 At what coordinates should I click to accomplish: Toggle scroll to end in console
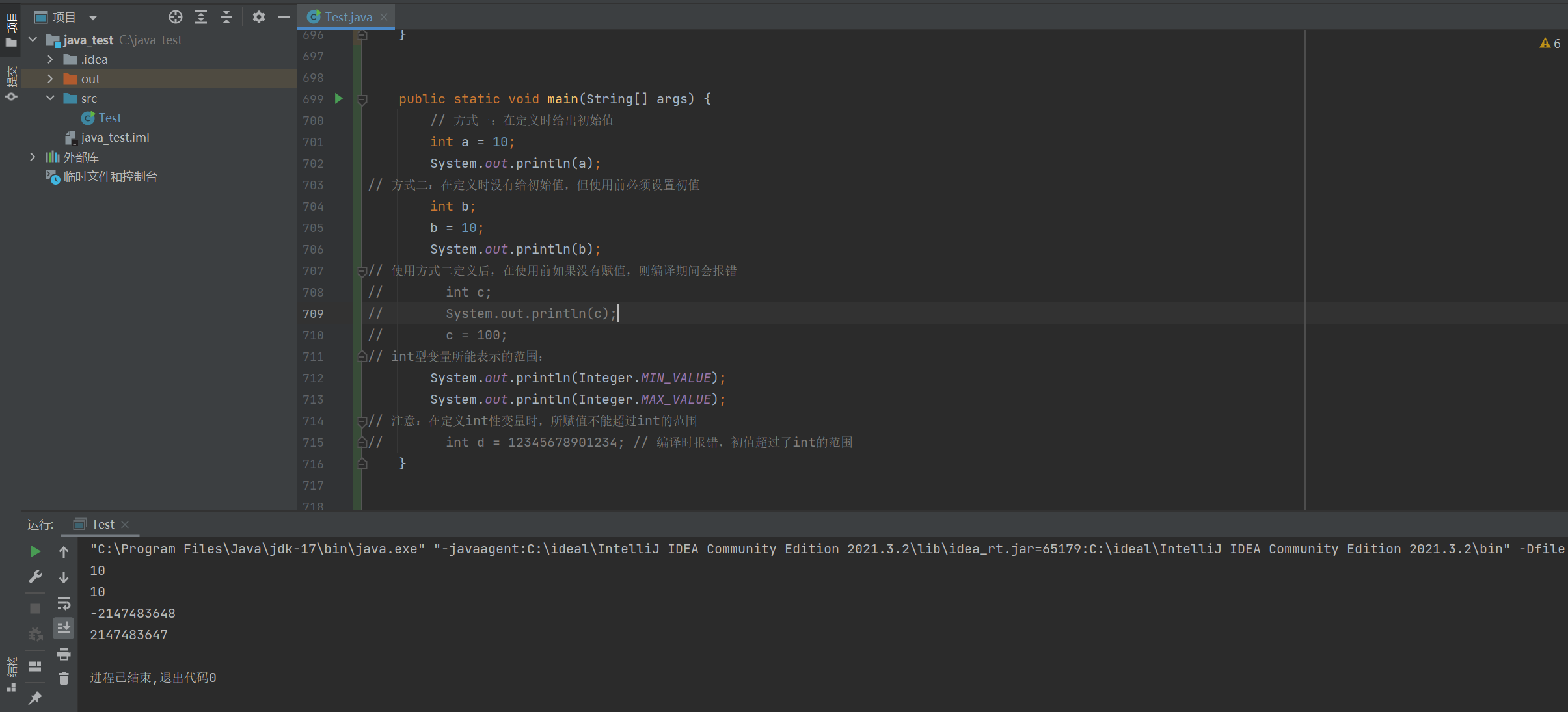point(64,628)
